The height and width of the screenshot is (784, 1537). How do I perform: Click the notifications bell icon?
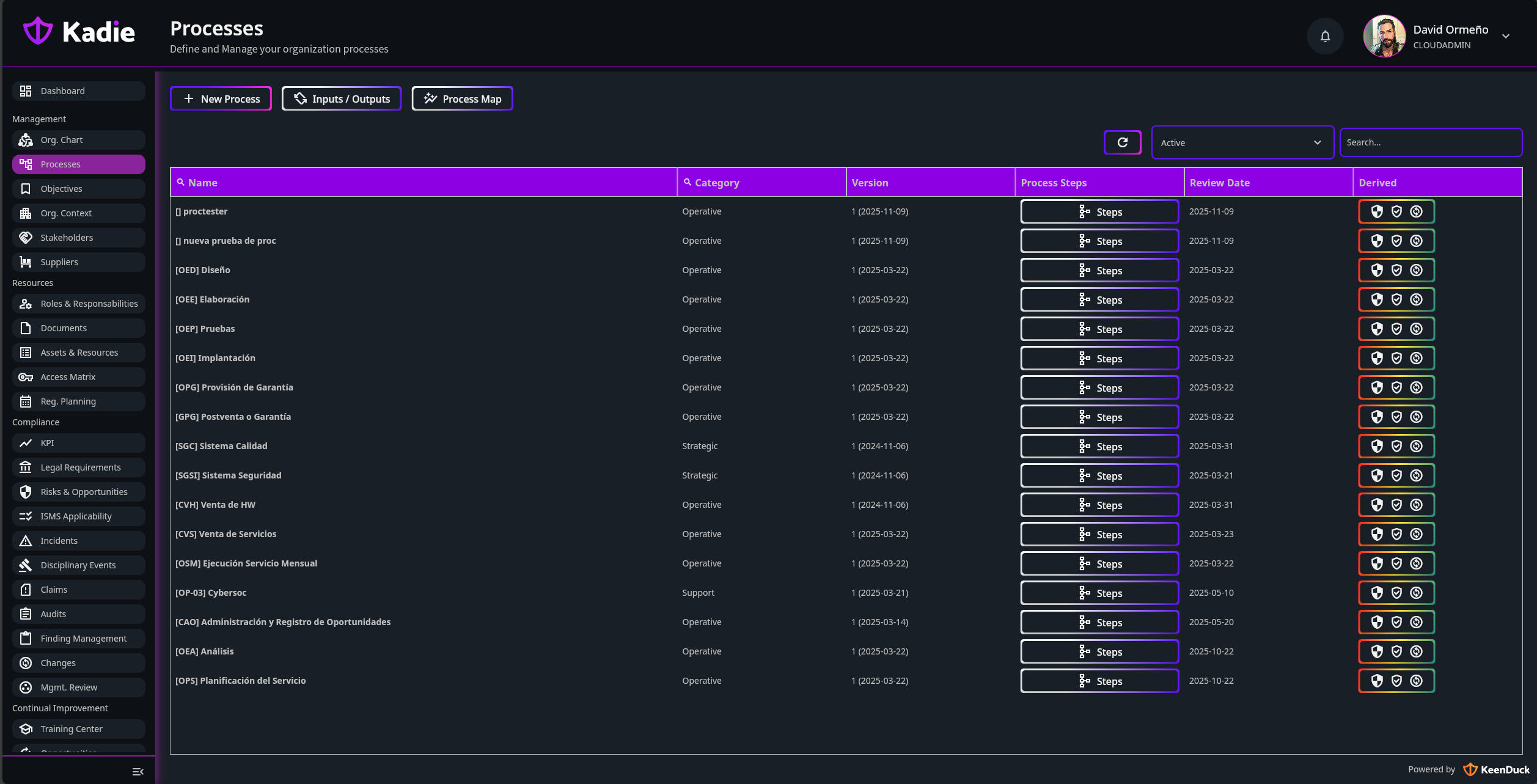1325,36
